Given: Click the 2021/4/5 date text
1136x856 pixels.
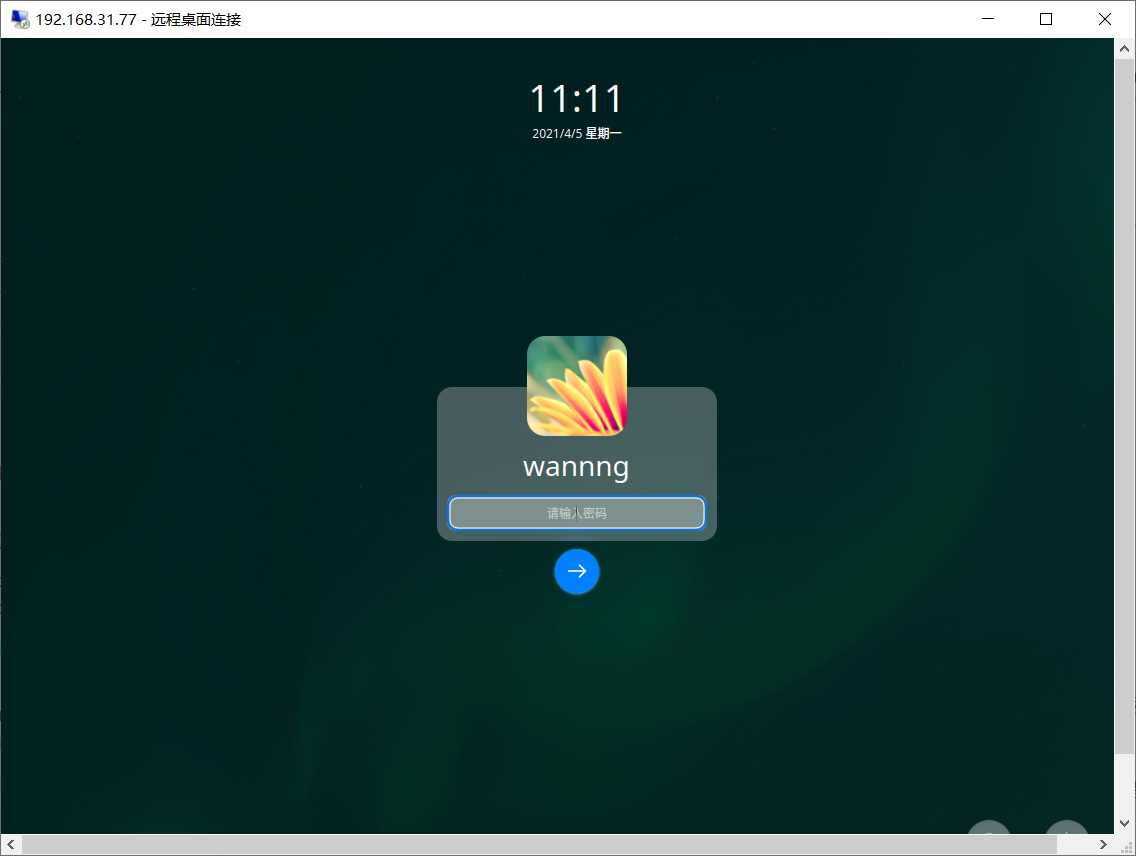Looking at the screenshot, I should click(x=577, y=133).
